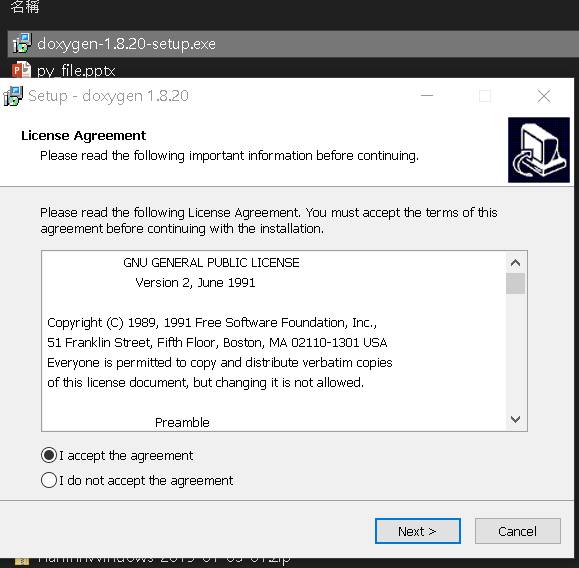Click 'py_file.pptx' file name text
579x568 pixels.
pyautogui.click(x=76, y=71)
